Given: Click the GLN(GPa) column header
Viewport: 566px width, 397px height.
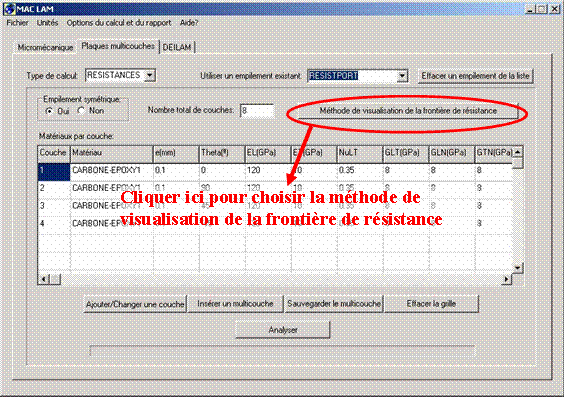Looking at the screenshot, I should pyautogui.click(x=452, y=153).
